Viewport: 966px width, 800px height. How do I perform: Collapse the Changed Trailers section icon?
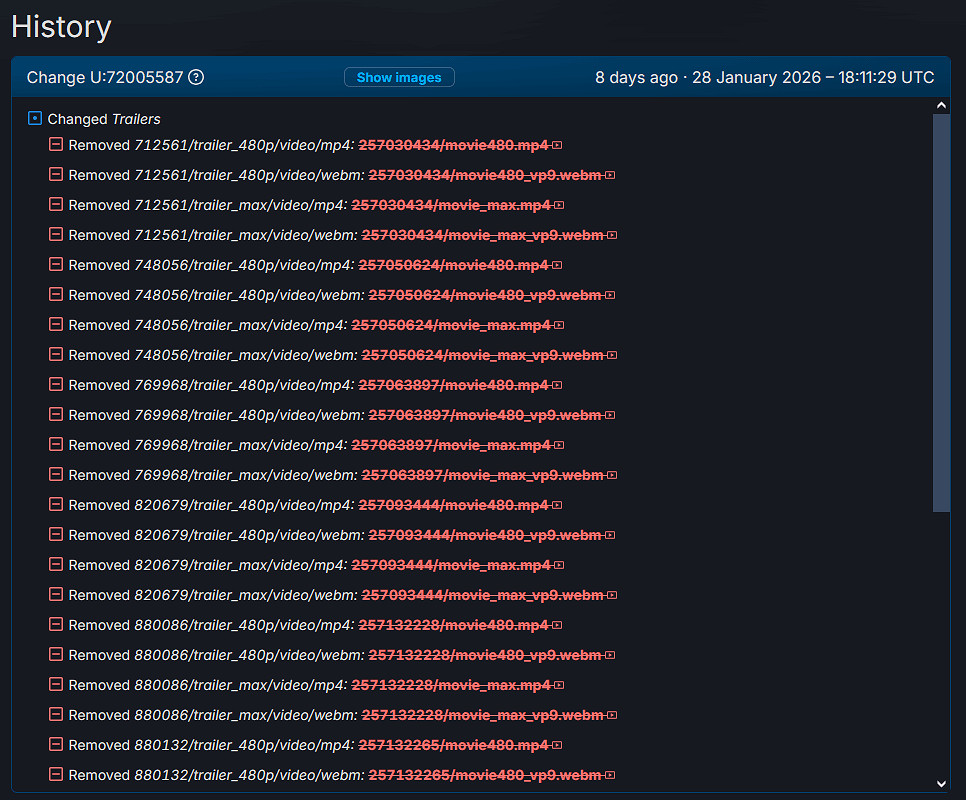(35, 118)
